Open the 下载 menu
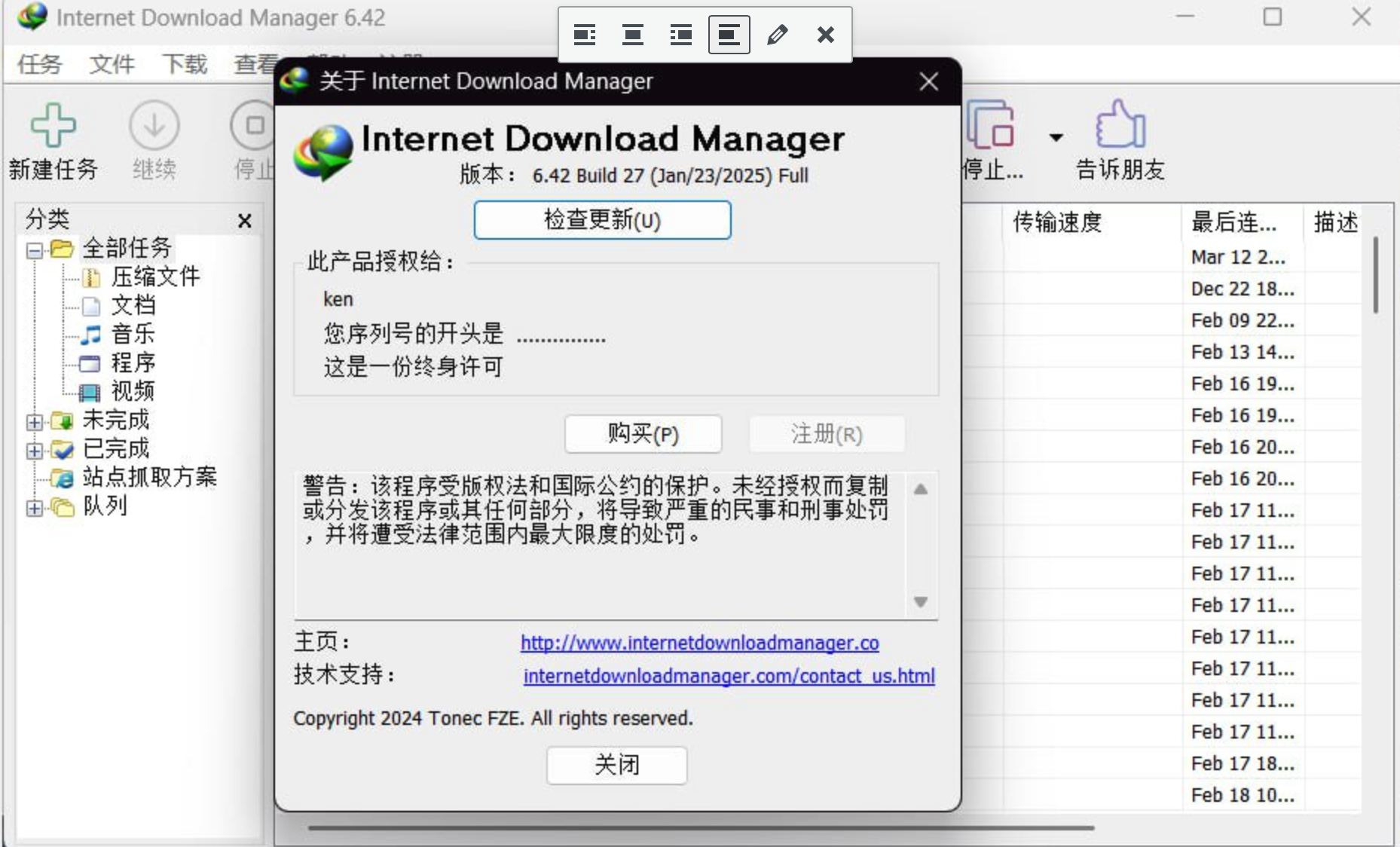Viewport: 1400px width, 847px height. pos(183,64)
